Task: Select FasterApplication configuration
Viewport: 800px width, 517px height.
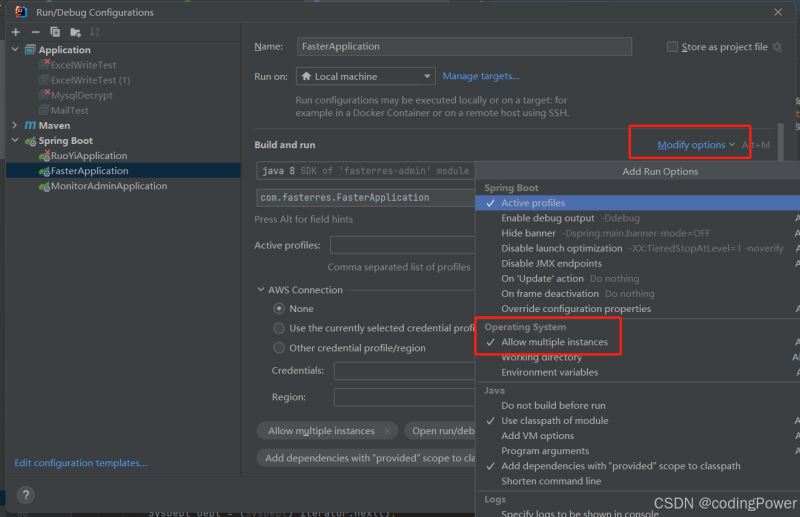Action: pos(122,170)
